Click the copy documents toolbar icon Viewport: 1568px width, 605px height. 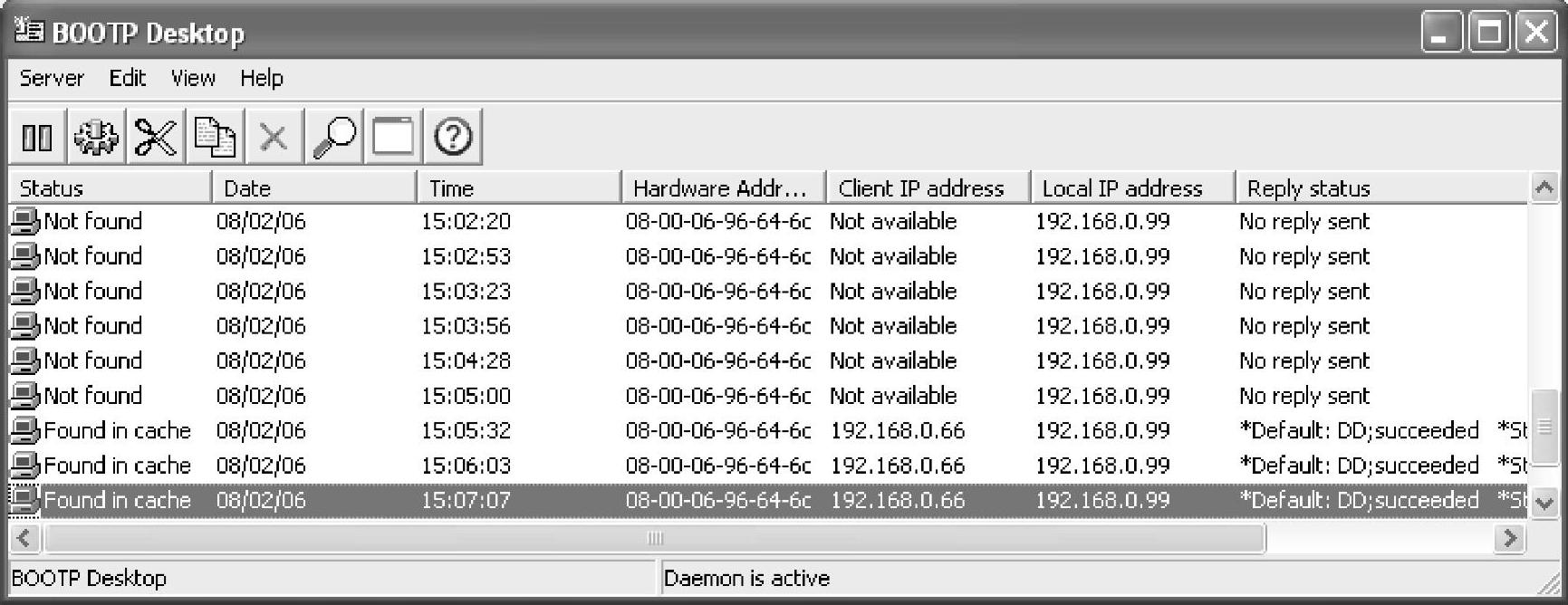click(216, 138)
